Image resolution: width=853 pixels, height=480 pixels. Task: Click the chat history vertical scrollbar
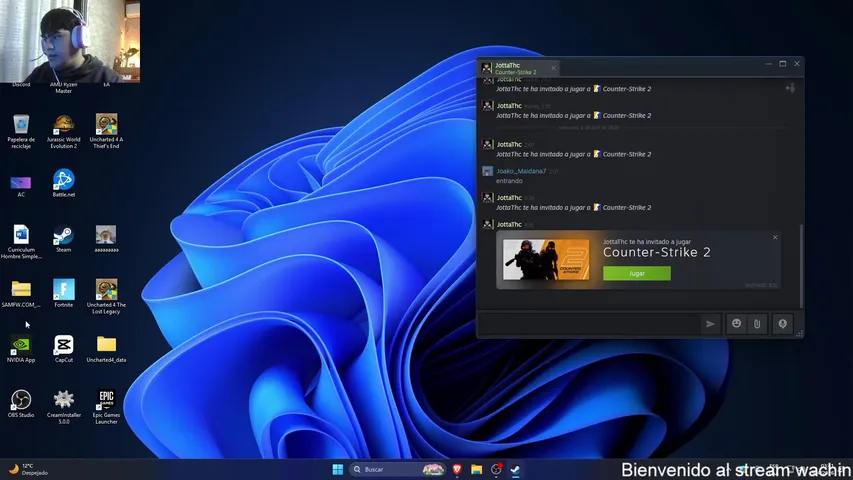801,266
